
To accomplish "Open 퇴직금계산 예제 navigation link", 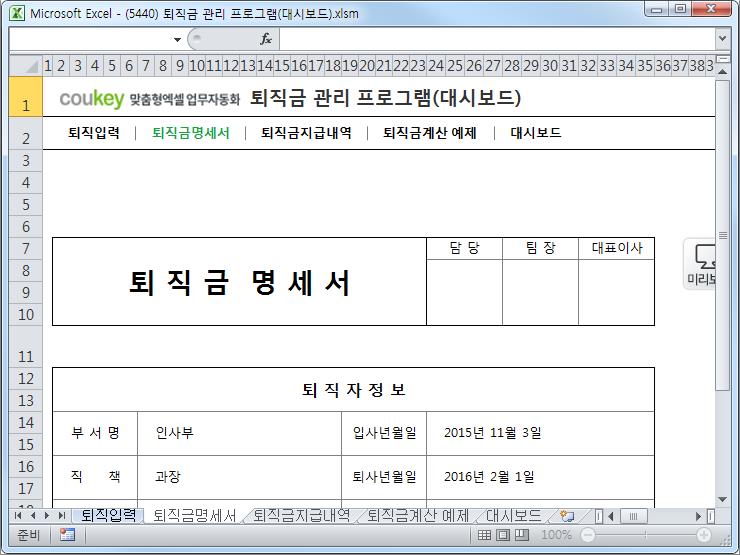I will pyautogui.click(x=430, y=133).
